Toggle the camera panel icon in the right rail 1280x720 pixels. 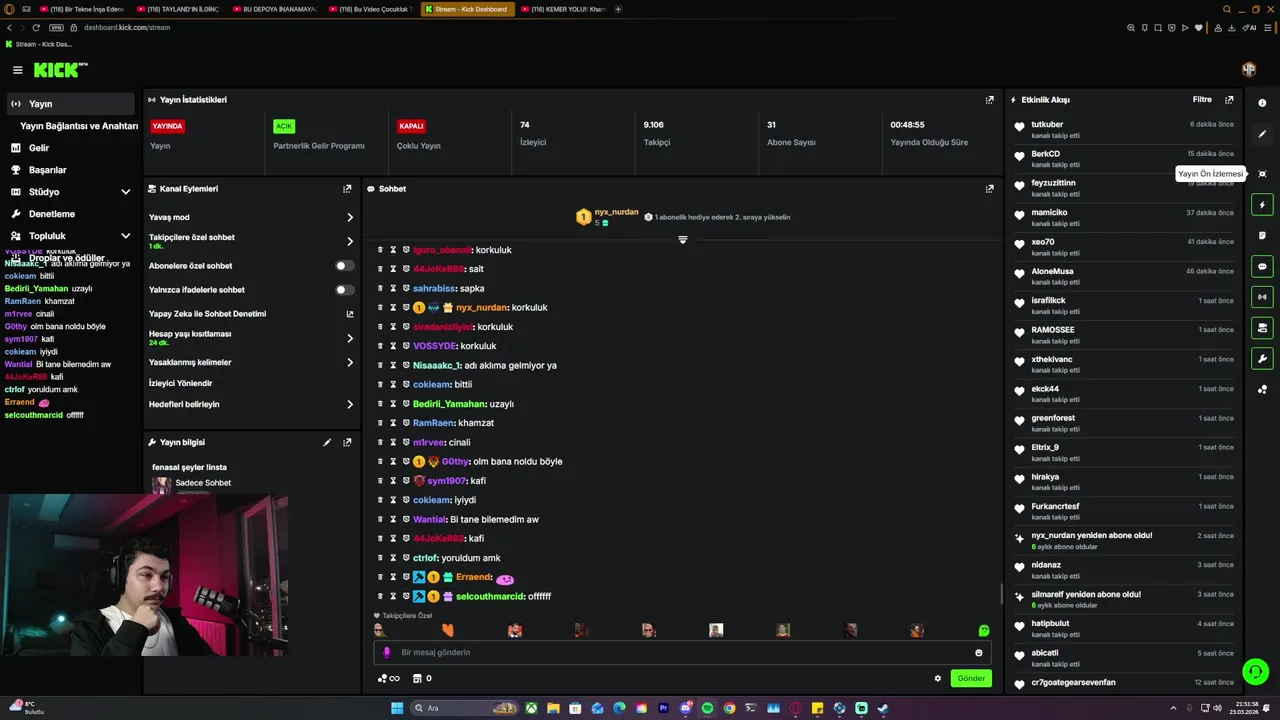tap(1262, 328)
